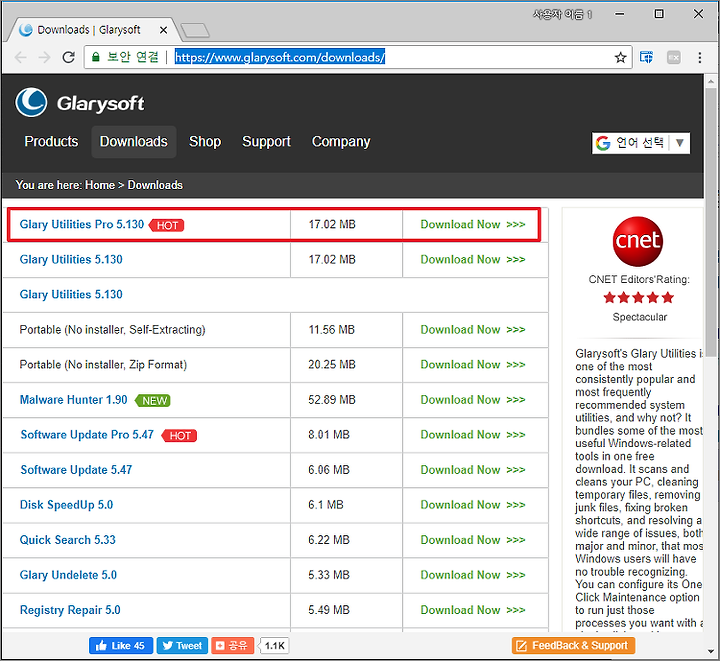The image size is (720, 661).
Task: Open the Products menu
Action: point(51,142)
